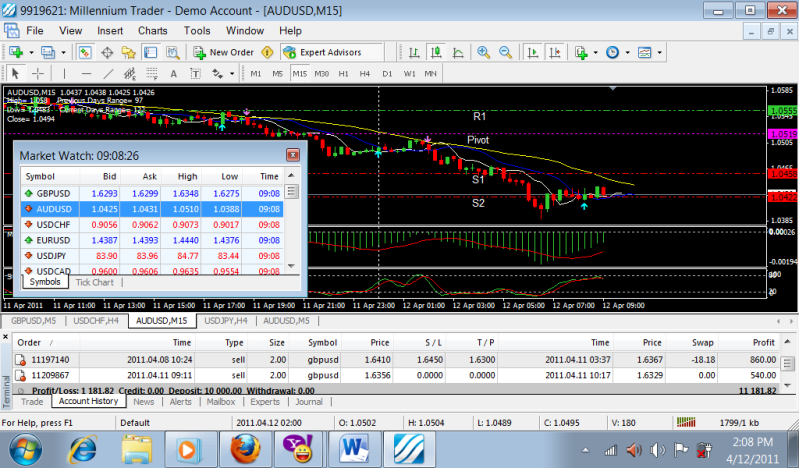Click the New Order button
The height and width of the screenshot is (468, 799).
223,52
